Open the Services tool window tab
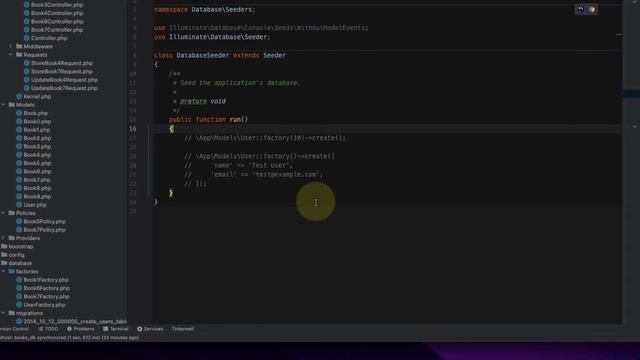This screenshot has height=360, width=640. click(x=150, y=329)
